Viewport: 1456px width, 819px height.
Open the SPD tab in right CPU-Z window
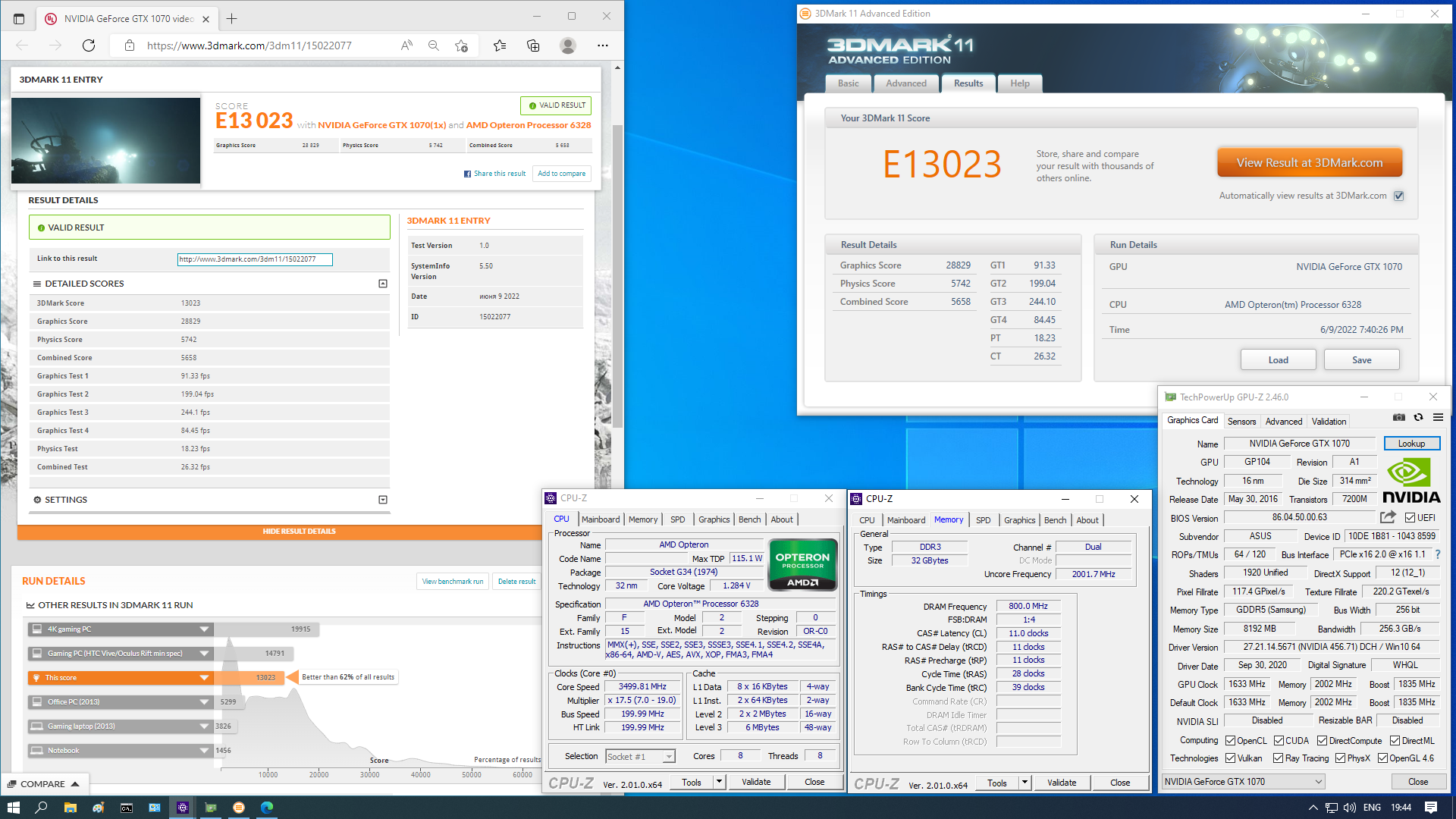983,520
